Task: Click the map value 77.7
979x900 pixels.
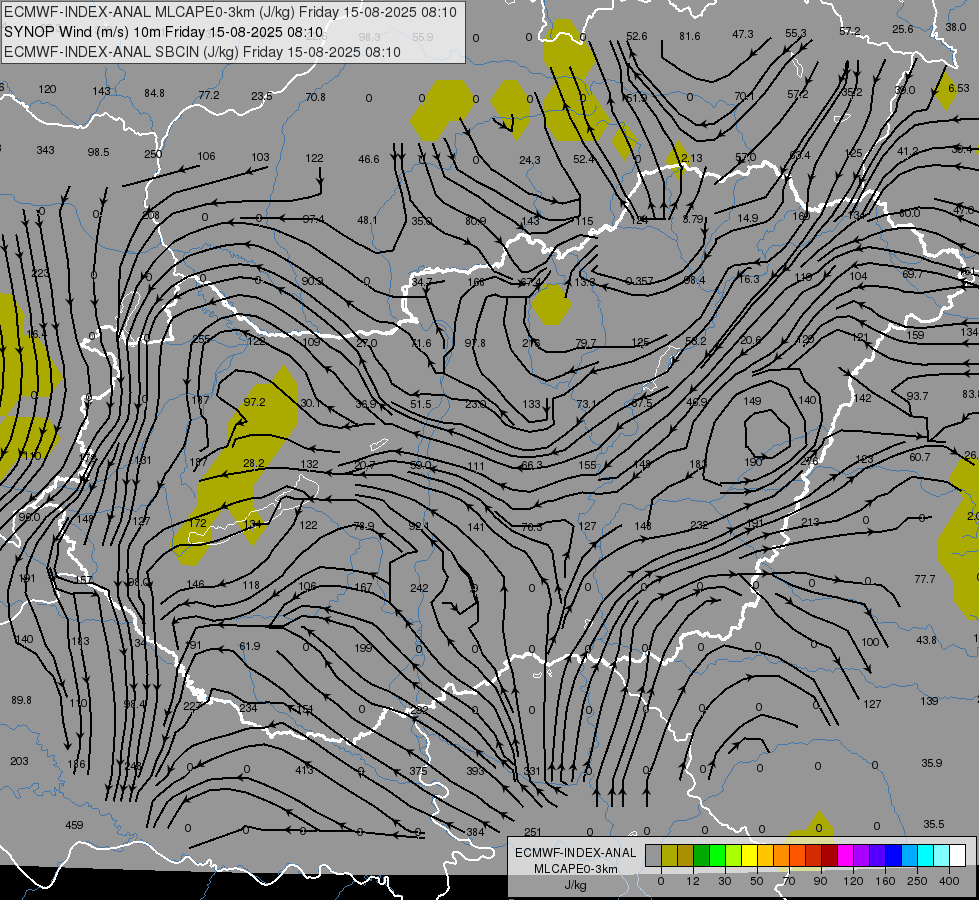Action: (x=925, y=579)
